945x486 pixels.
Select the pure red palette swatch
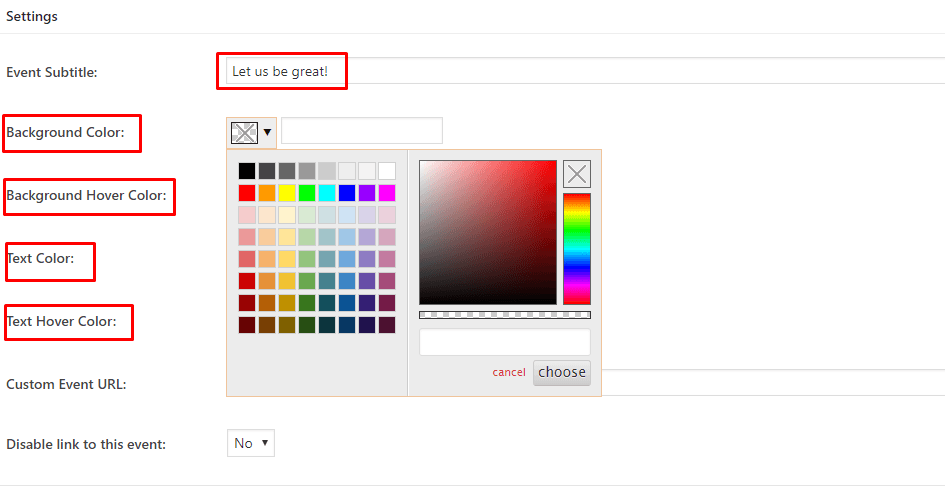[247, 193]
